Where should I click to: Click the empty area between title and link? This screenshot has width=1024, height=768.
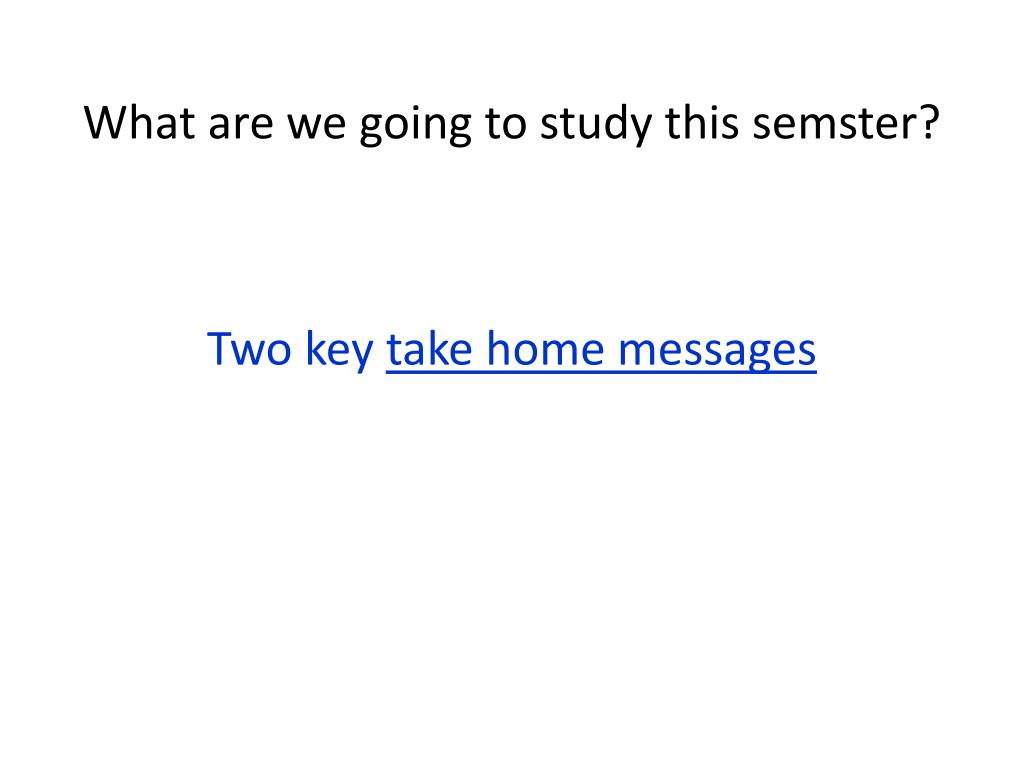pyautogui.click(x=511, y=235)
